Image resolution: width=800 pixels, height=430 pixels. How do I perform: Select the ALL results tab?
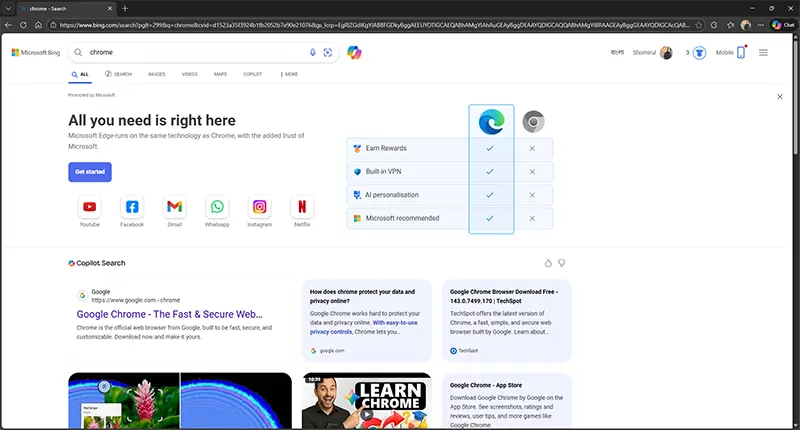[80, 74]
